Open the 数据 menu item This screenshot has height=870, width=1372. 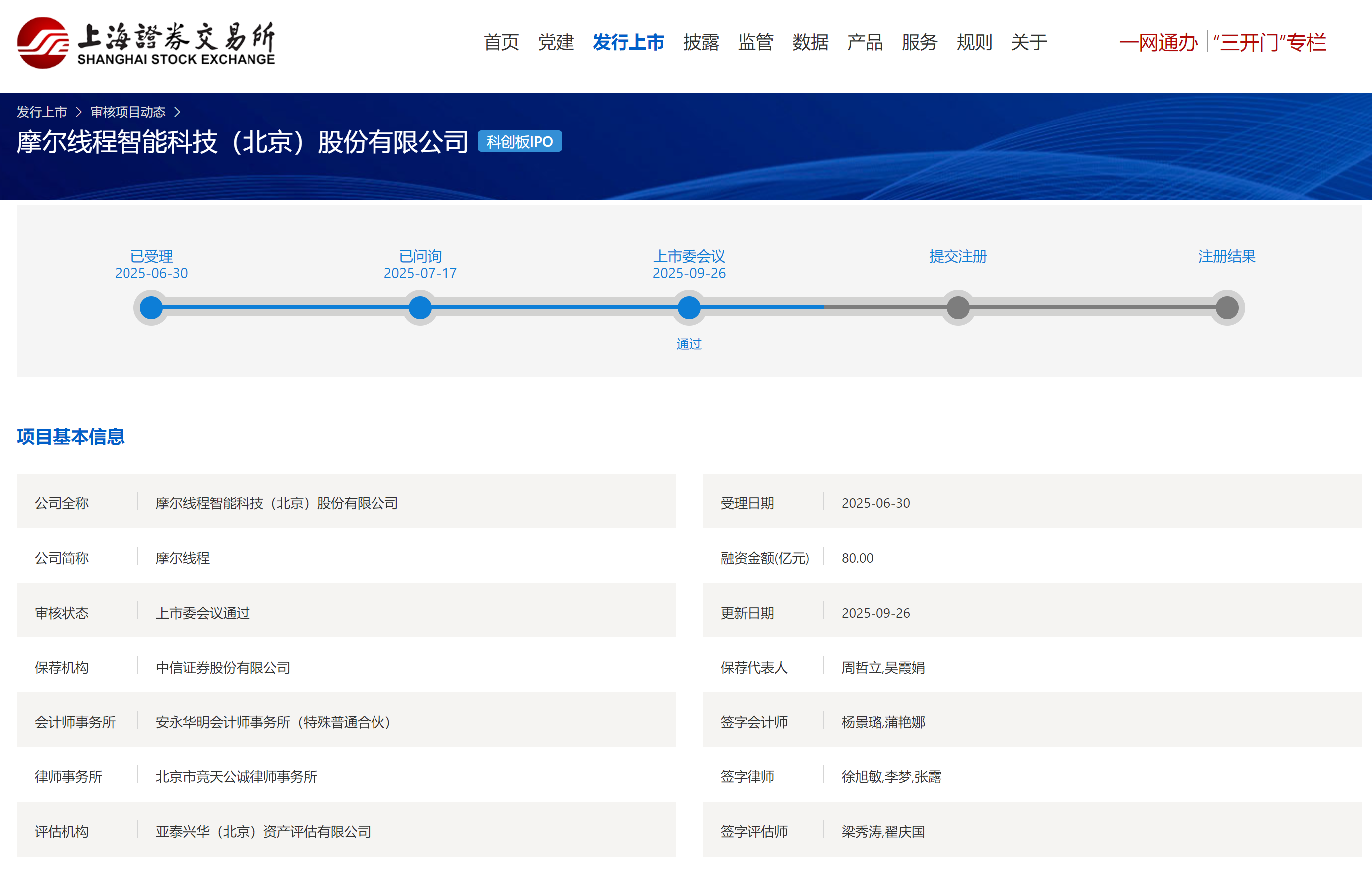tap(810, 42)
